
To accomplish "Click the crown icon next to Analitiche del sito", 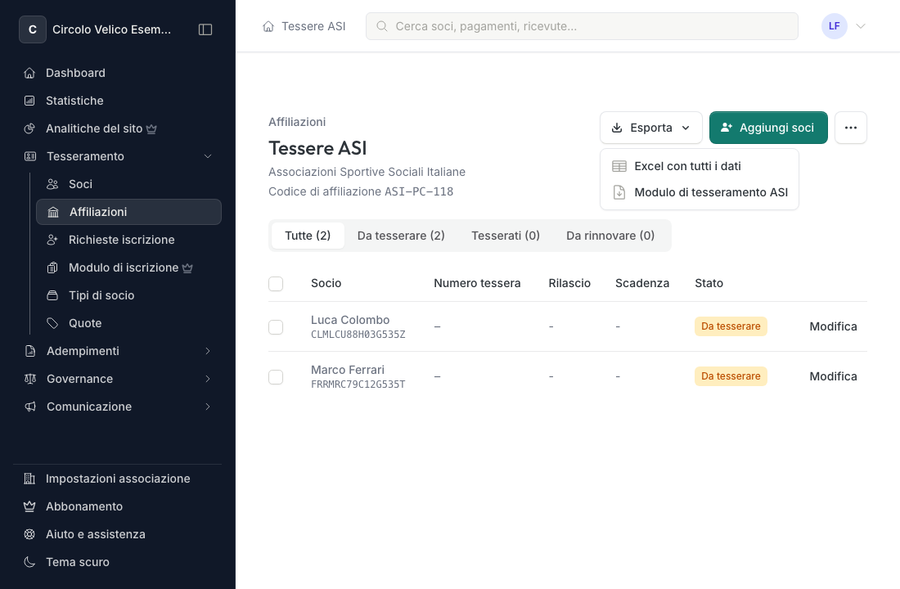I will 152,129.
